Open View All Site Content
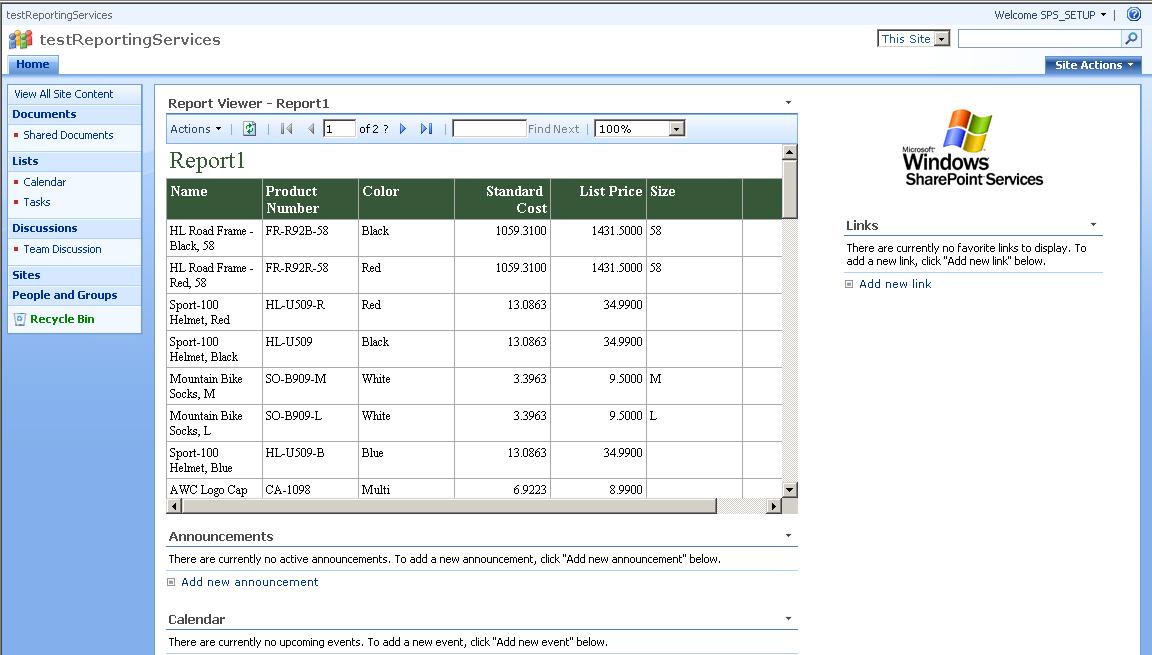The width and height of the screenshot is (1152, 655). 64,94
